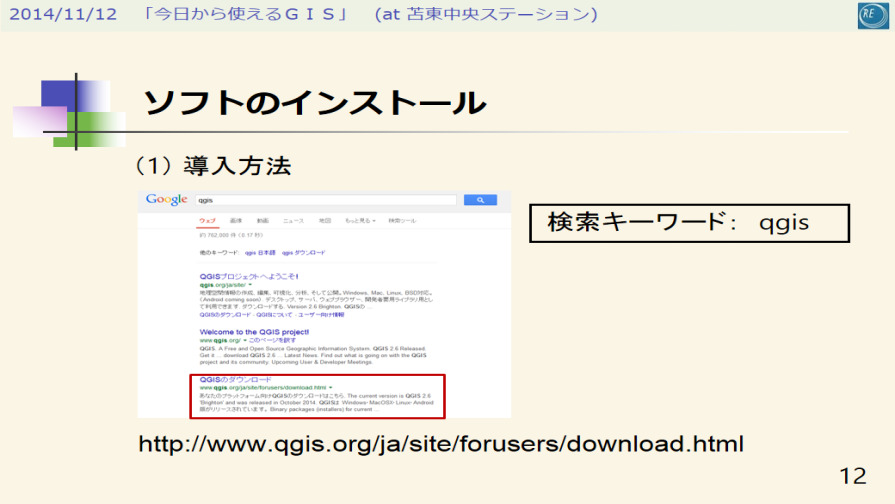Select the ウェブ search tab
This screenshot has width=895, height=504.
tap(207, 220)
